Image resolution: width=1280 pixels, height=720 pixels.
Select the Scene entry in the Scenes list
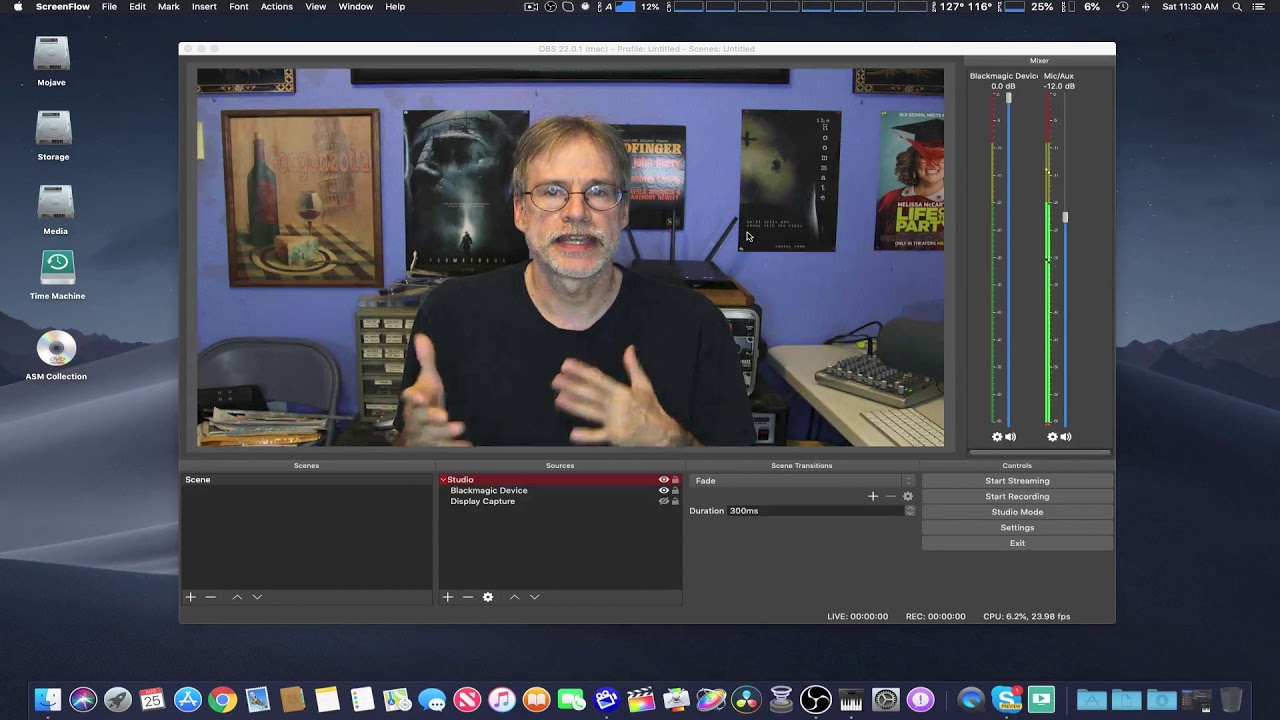pos(307,480)
